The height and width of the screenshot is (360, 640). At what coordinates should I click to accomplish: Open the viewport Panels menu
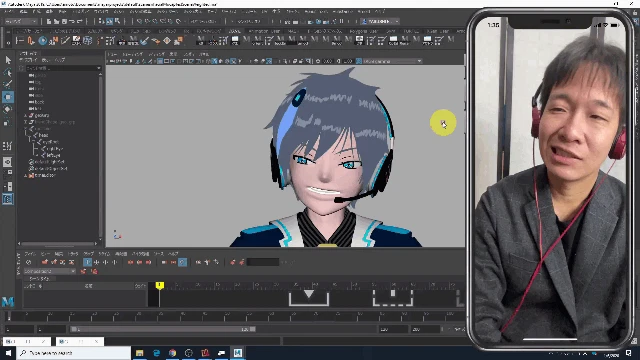click(x=204, y=54)
